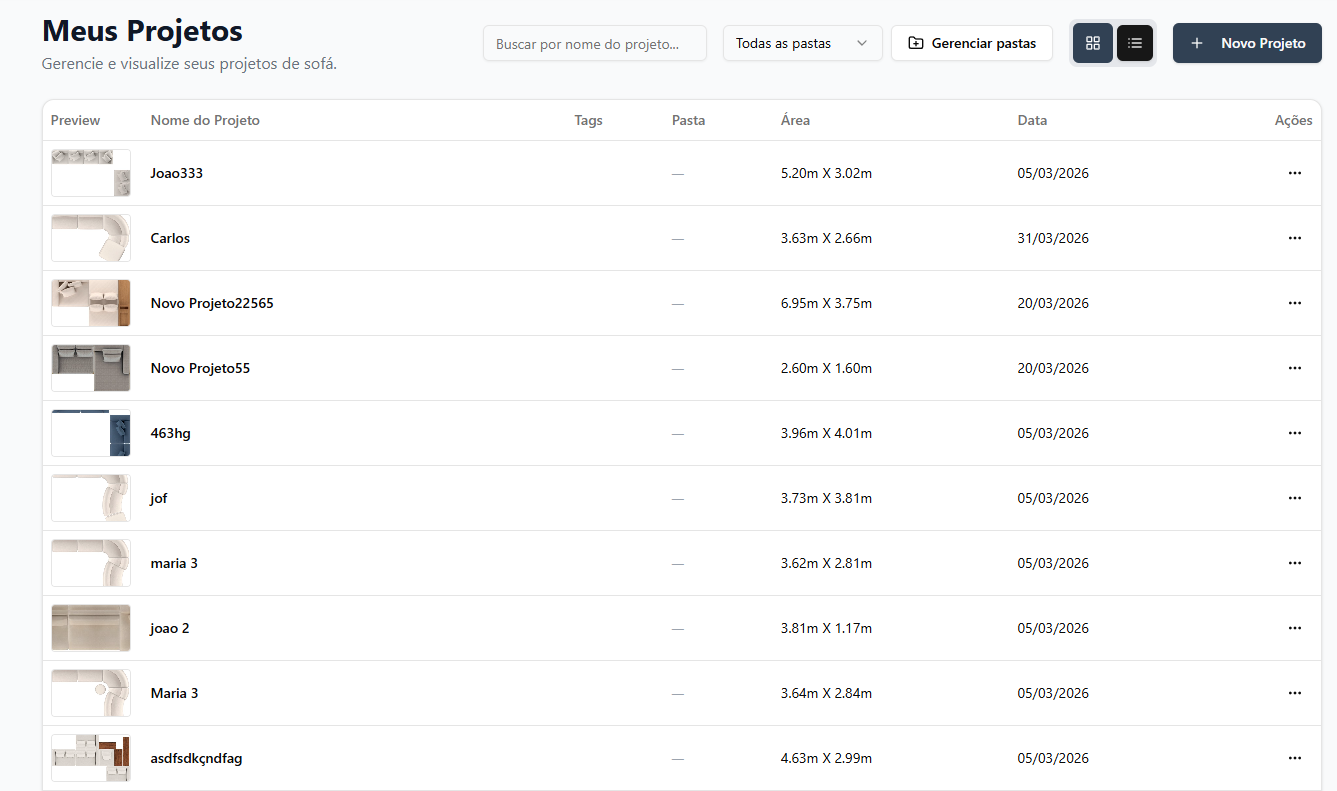Open actions menu for jof

[x=1295, y=498]
